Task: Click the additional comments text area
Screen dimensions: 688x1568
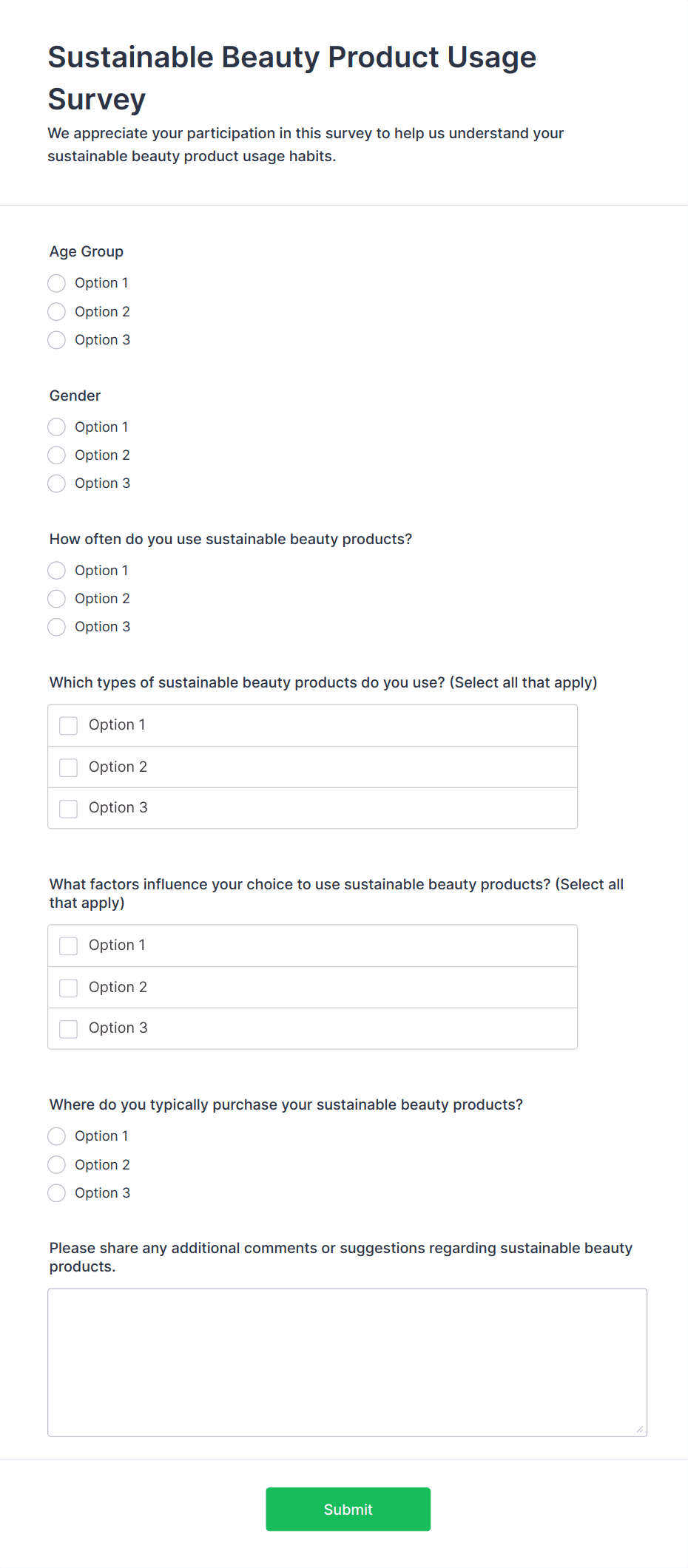Action: point(347,1362)
